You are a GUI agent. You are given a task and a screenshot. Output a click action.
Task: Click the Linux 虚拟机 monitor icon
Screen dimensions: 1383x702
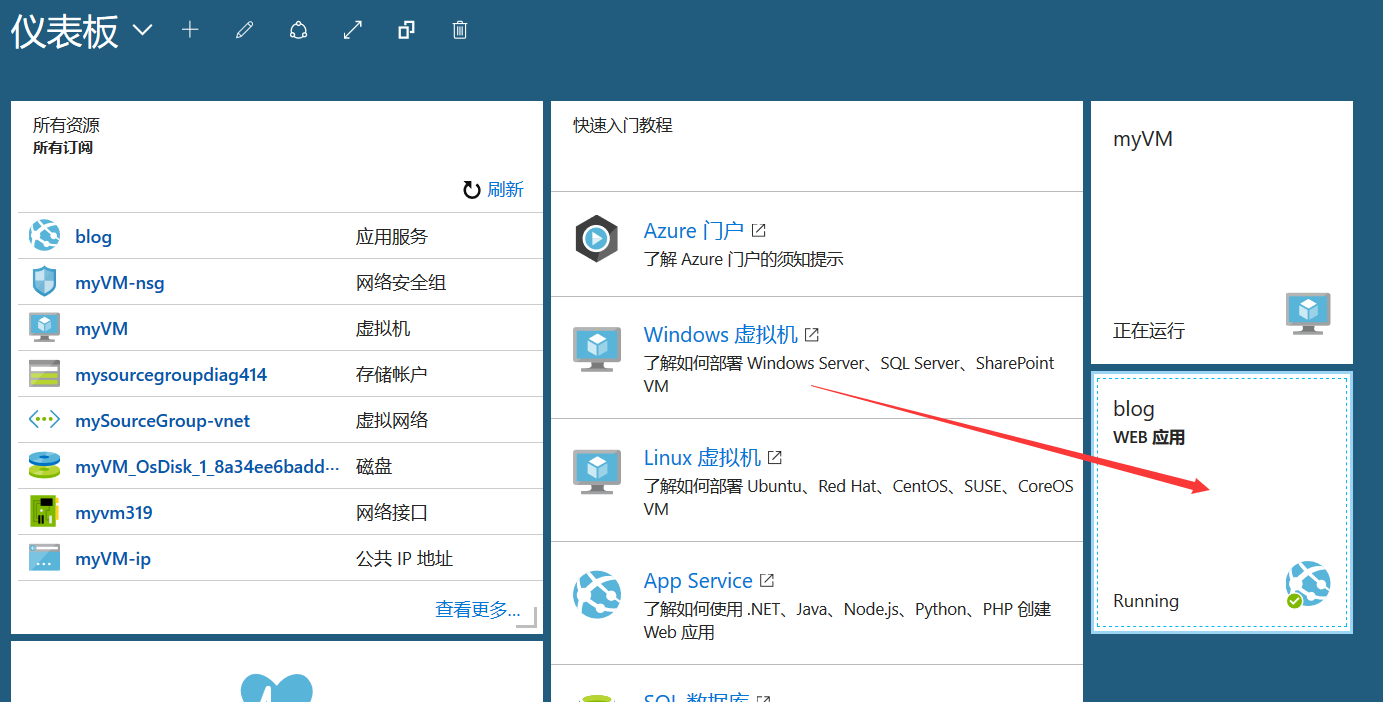(x=597, y=471)
